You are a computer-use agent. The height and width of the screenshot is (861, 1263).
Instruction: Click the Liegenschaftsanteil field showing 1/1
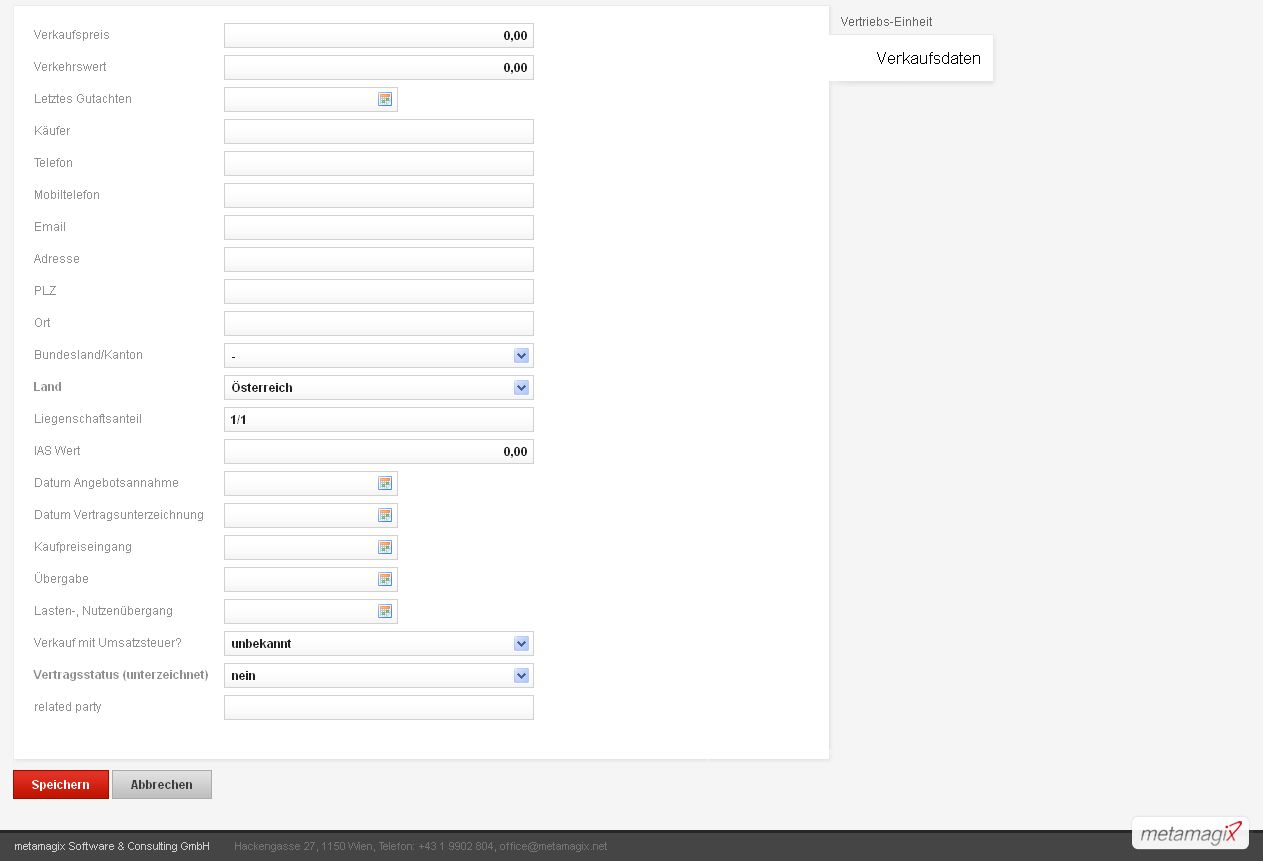pos(379,419)
